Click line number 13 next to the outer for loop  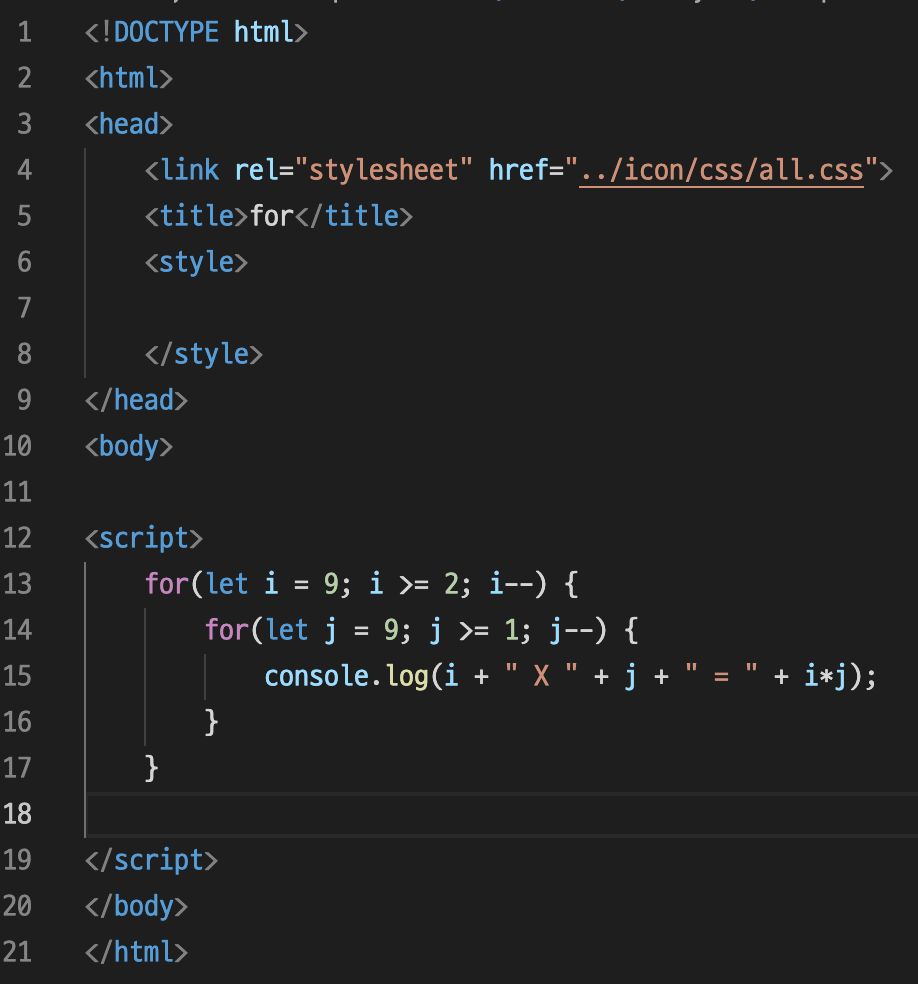pyautogui.click(x=18, y=584)
